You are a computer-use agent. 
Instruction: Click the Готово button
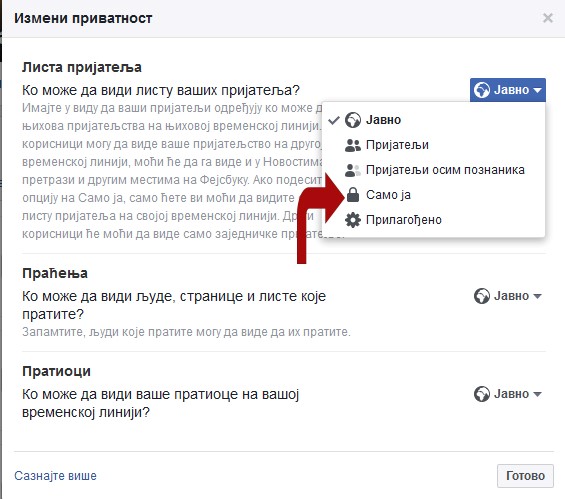pyautogui.click(x=525, y=476)
